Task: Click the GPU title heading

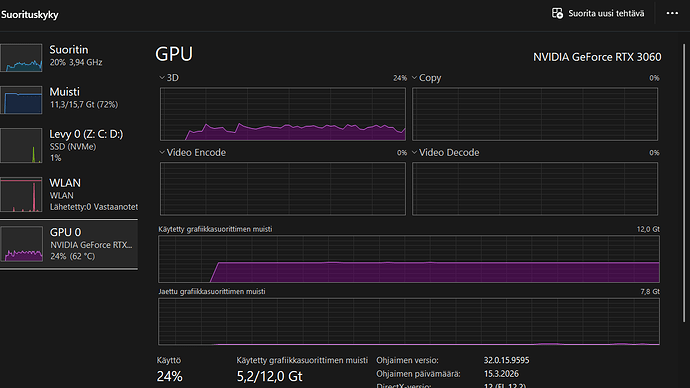Action: point(174,54)
